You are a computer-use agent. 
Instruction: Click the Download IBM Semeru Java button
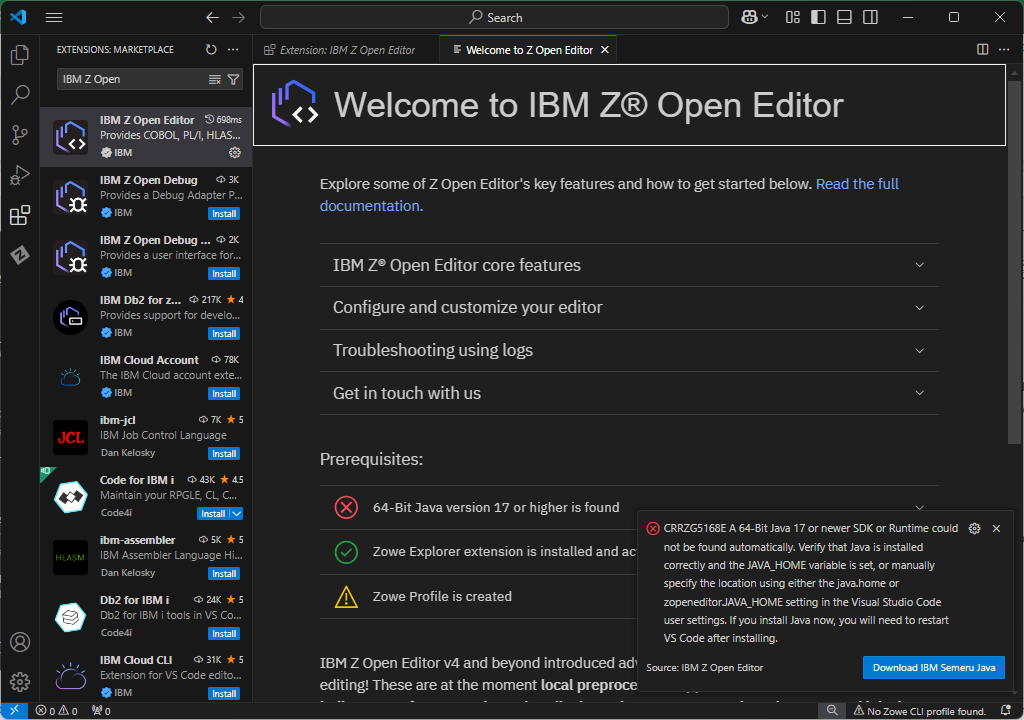[x=933, y=667]
